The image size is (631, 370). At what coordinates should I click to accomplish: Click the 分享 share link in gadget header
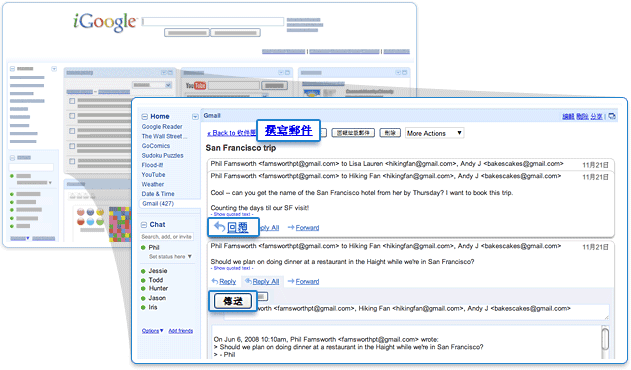click(596, 116)
